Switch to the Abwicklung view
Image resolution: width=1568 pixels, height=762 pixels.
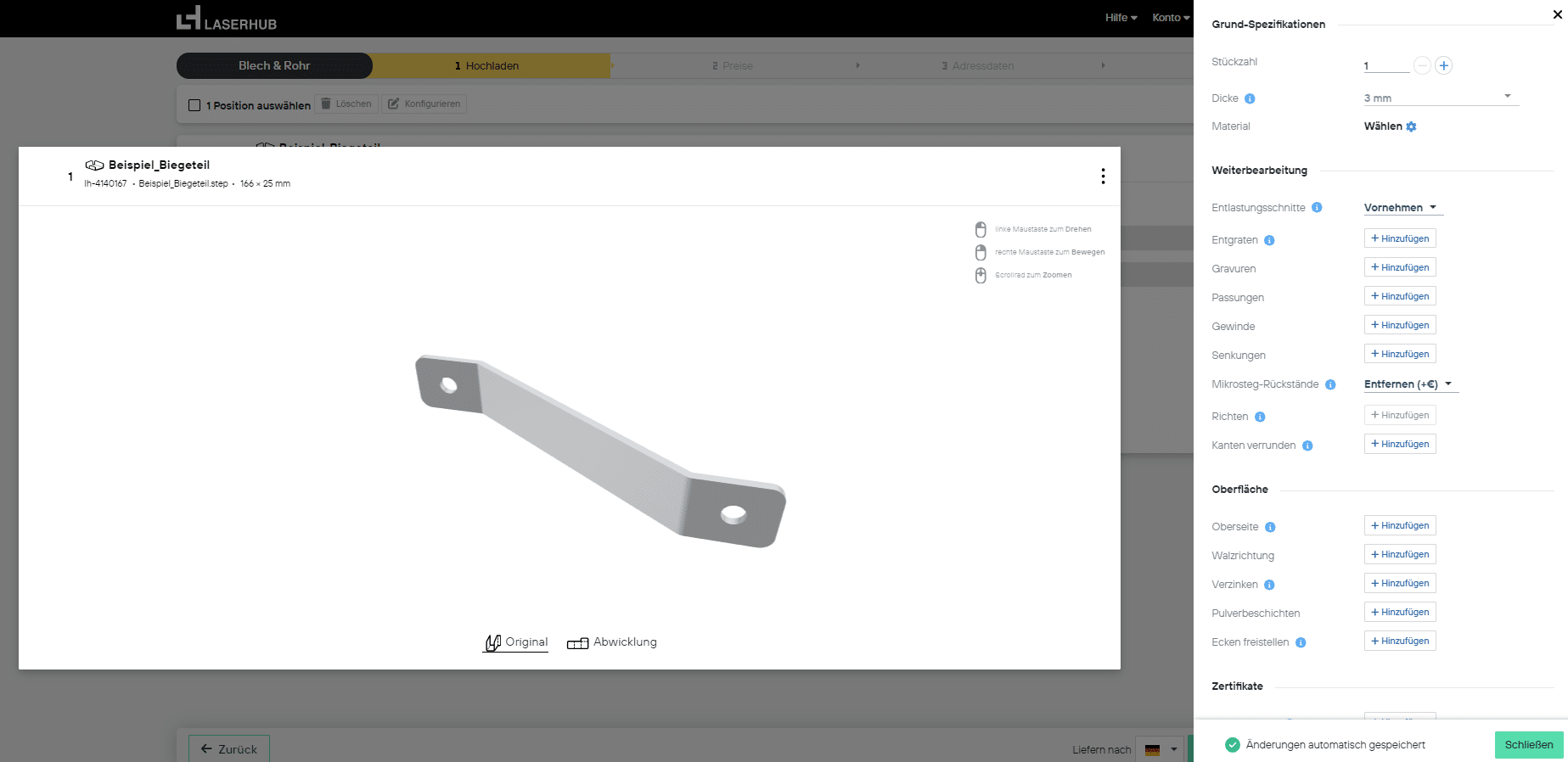612,642
